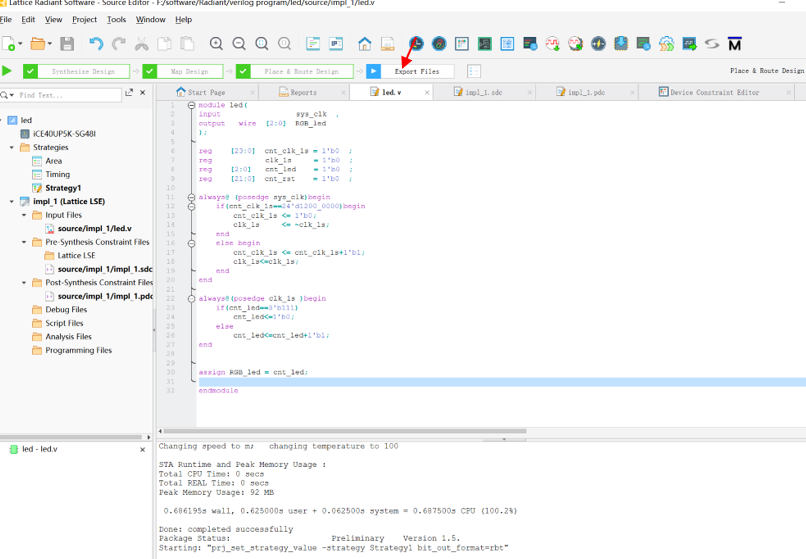The width and height of the screenshot is (806, 559).
Task: Click the blue play box beside Export Files
Action: [x=374, y=71]
